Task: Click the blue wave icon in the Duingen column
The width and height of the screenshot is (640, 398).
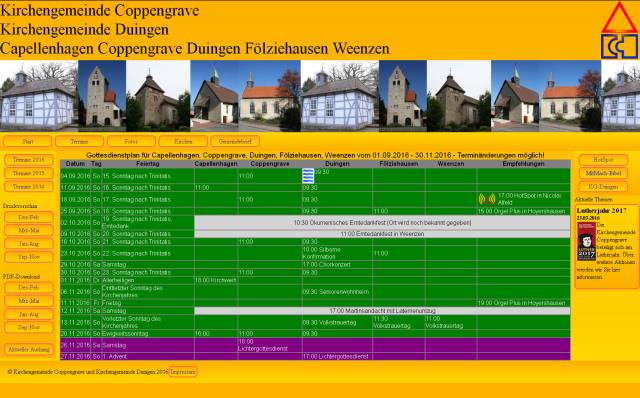Action: tap(308, 176)
